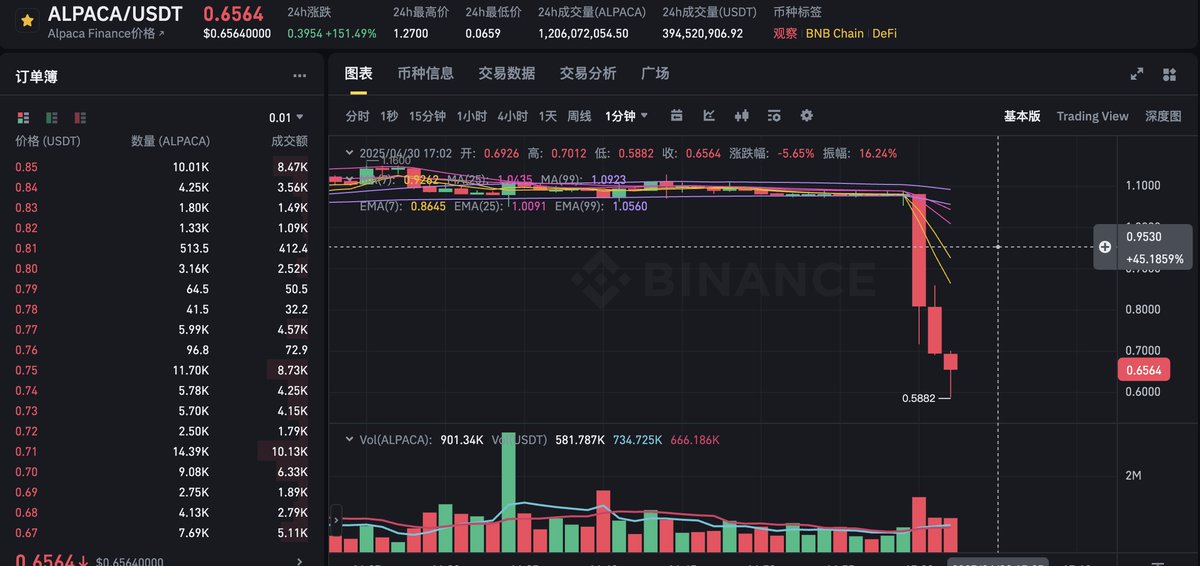Screen dimensions: 1200x566
Task: Open technical indicators icon
Action: click(x=774, y=116)
